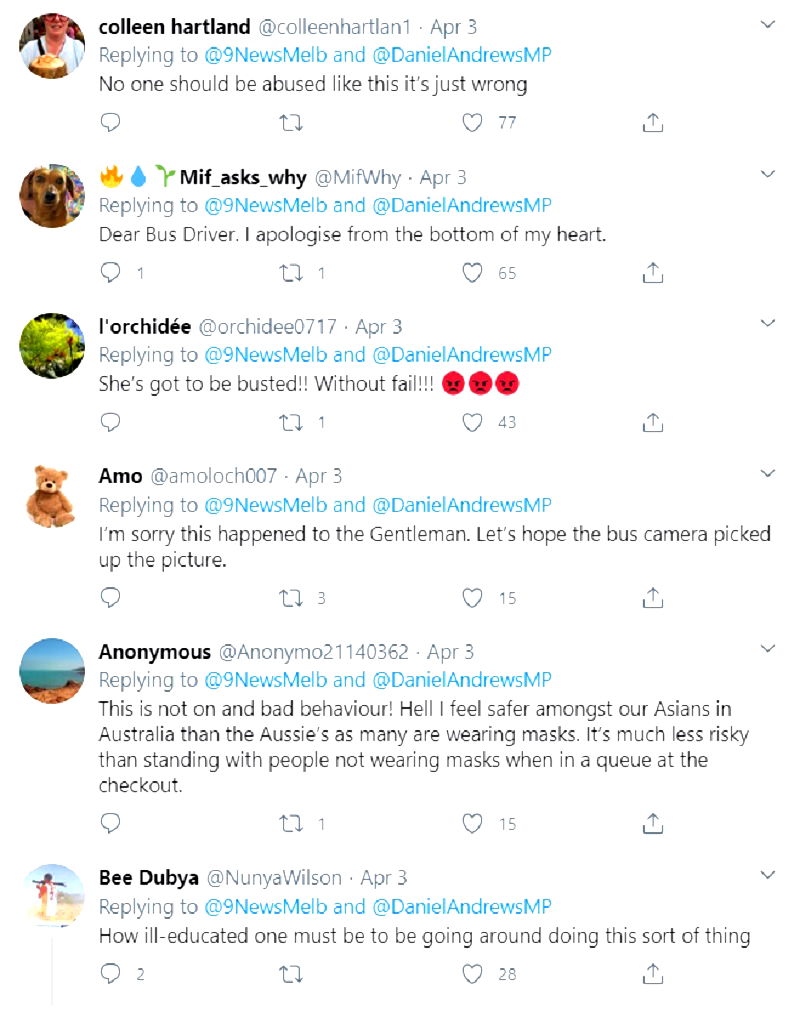Share Bee Dubya's tweet
Viewport: 800px width, 1012px height.
click(x=652, y=973)
